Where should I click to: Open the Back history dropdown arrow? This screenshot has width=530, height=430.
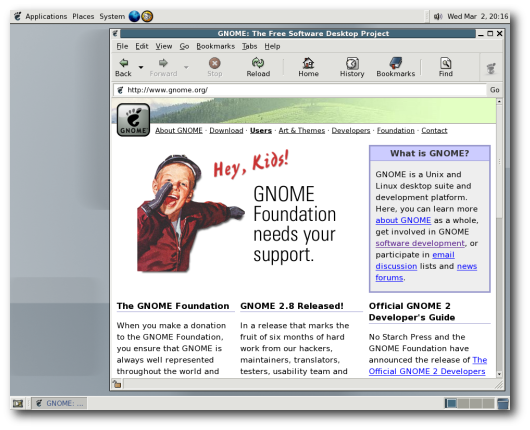coord(141,67)
